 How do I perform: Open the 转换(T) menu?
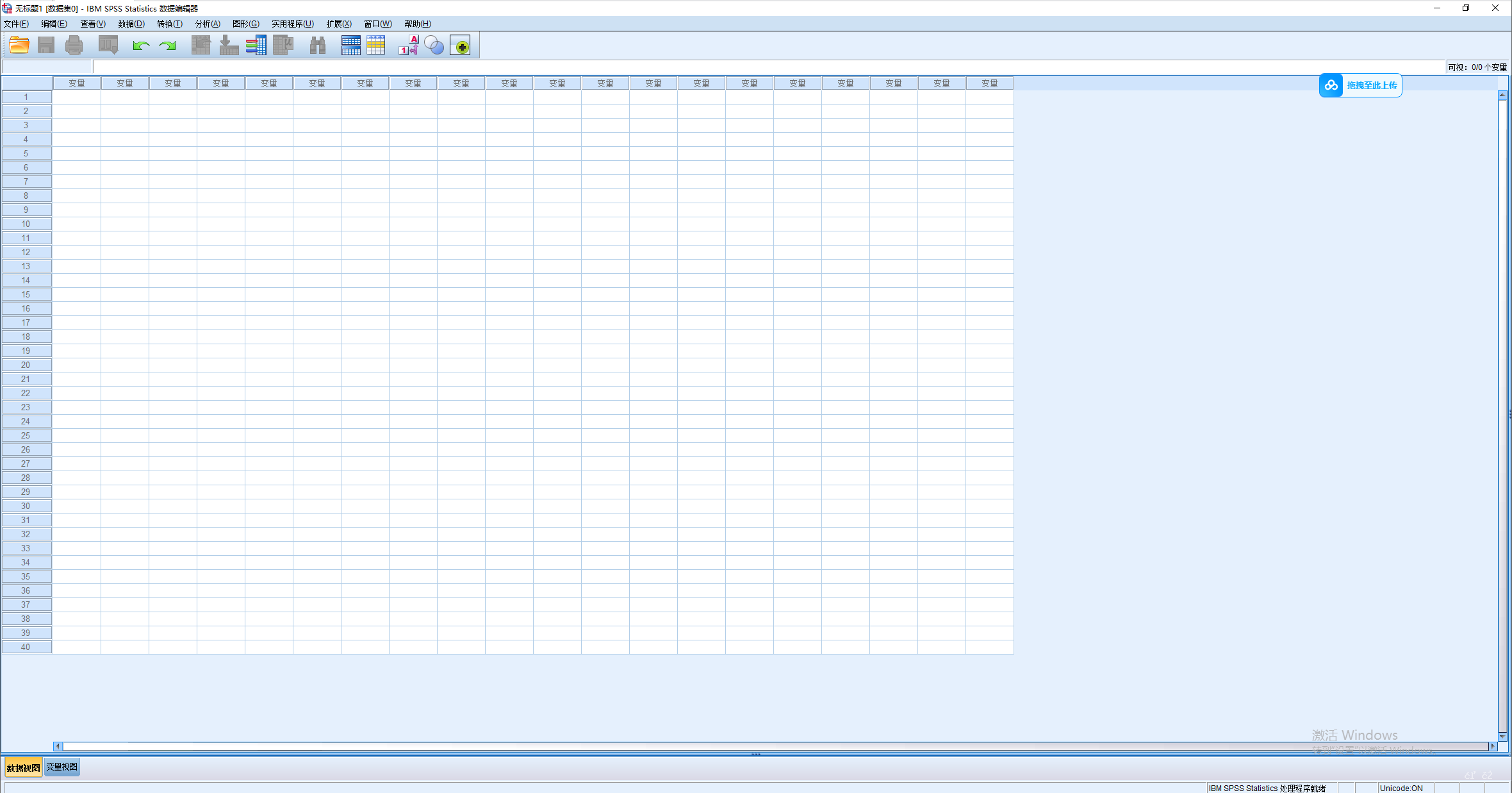tap(168, 24)
